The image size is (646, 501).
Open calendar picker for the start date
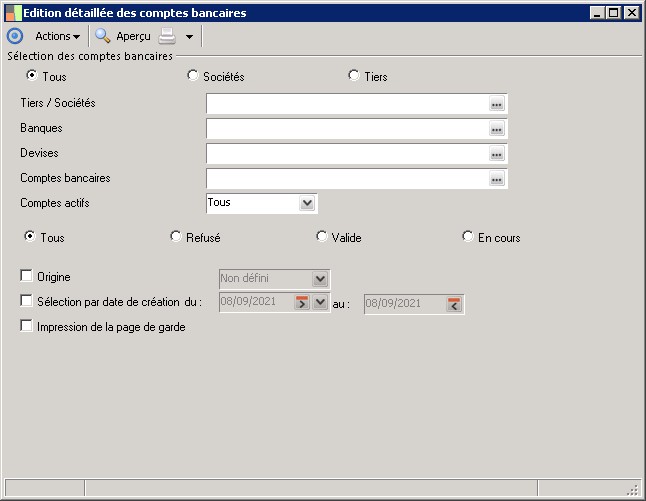click(302, 303)
